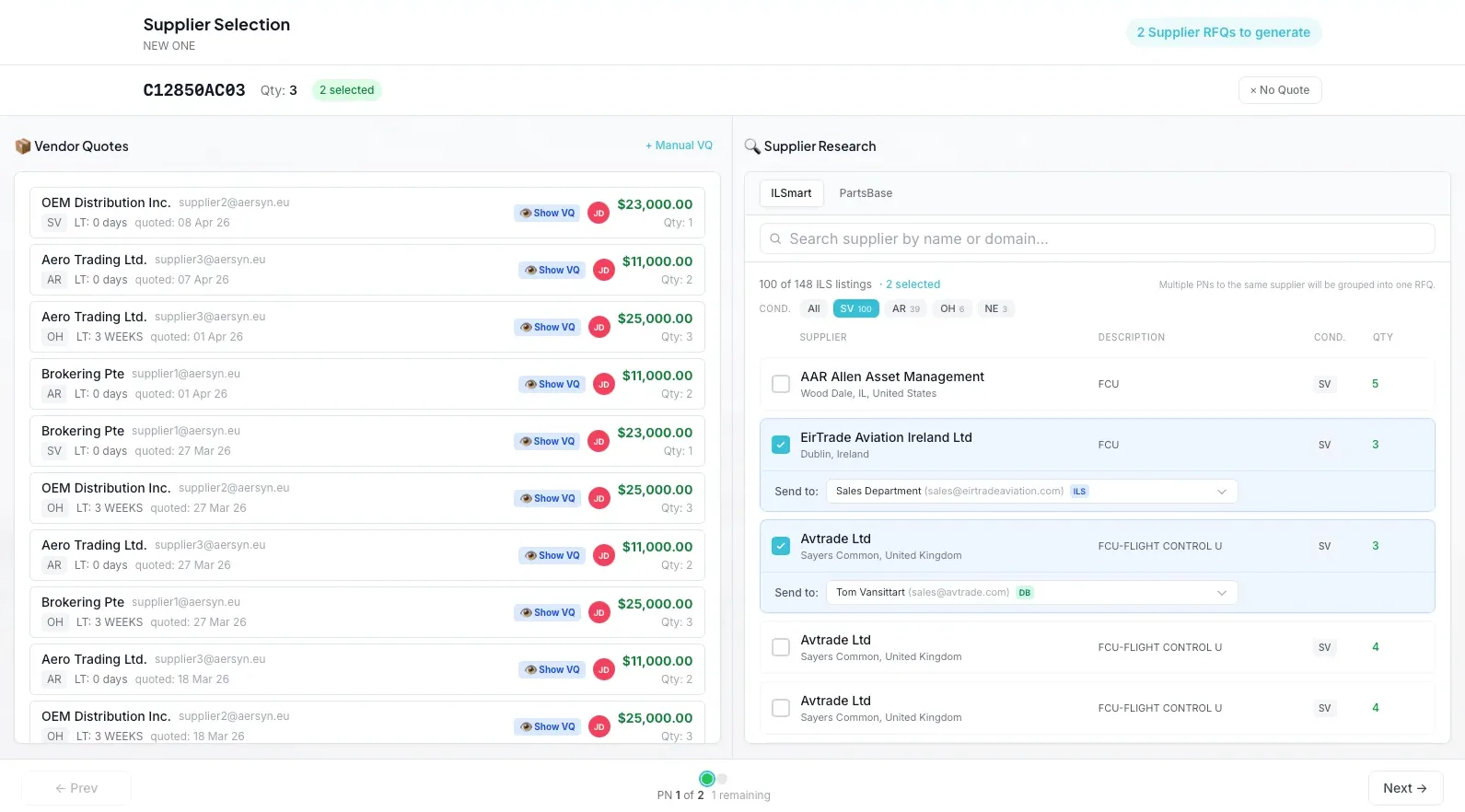Toggle the All condition filter chip

coord(814,308)
